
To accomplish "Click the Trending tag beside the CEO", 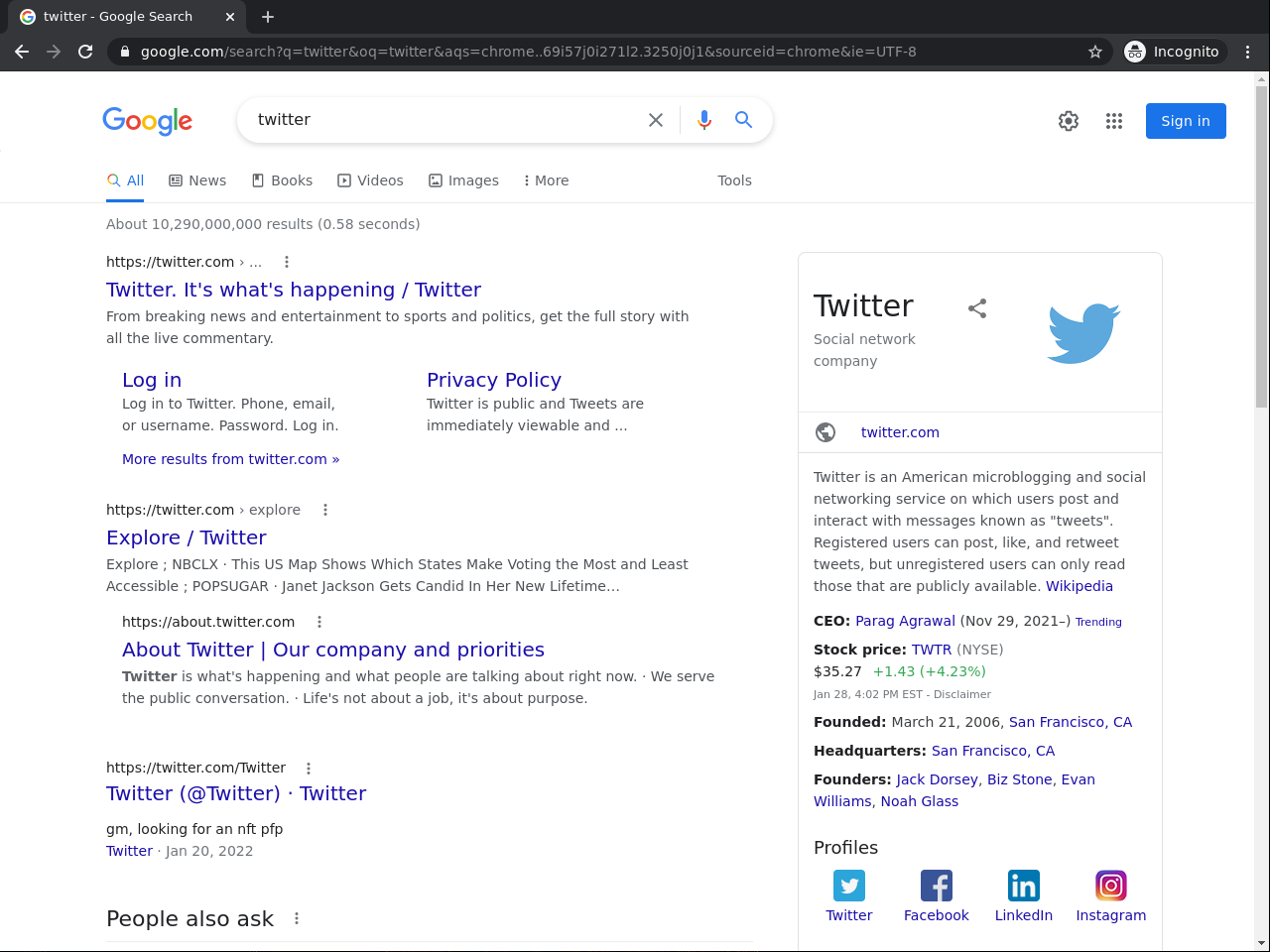I will (x=1098, y=622).
